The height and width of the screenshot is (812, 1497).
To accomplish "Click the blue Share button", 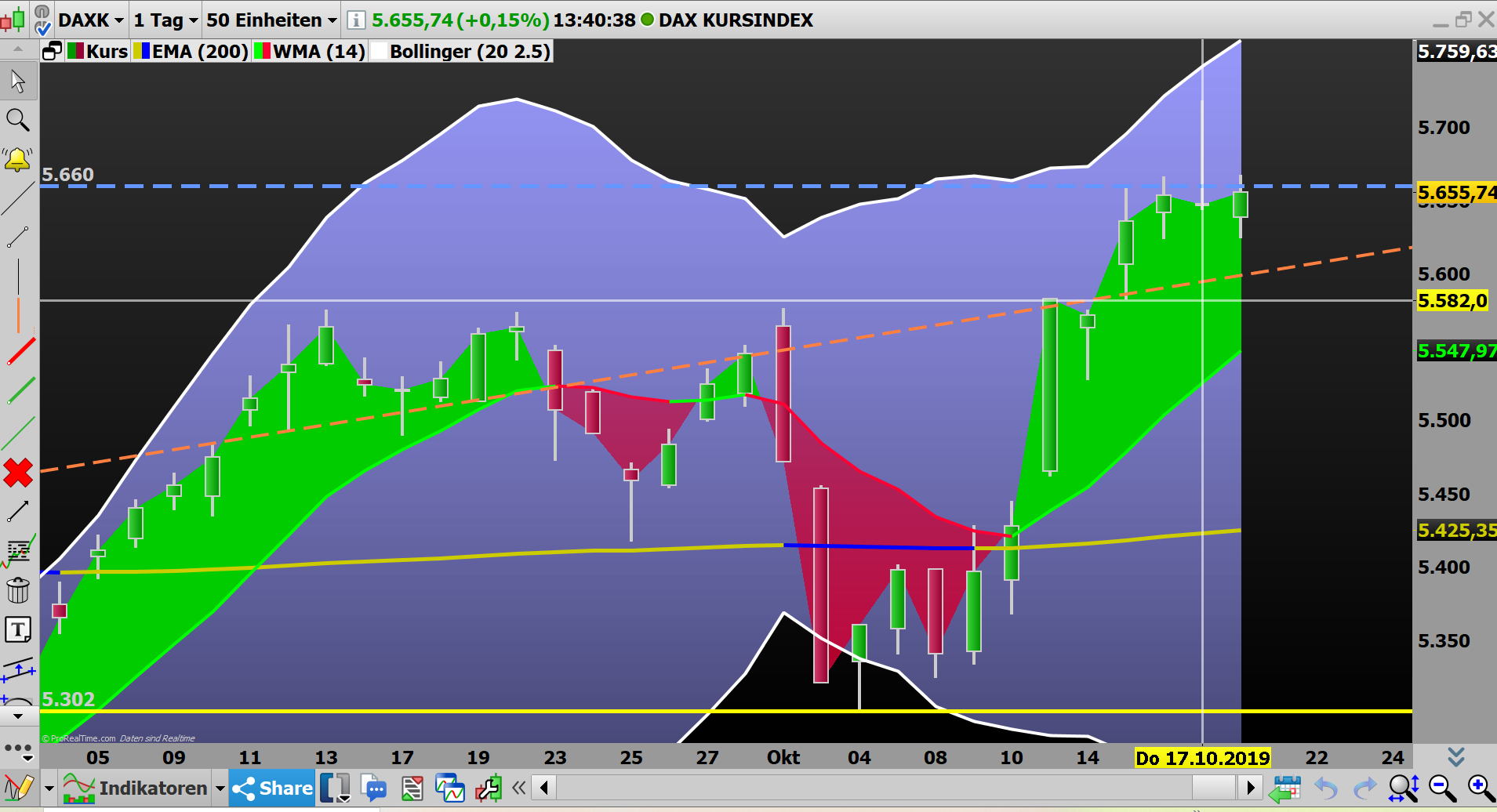I will click(271, 788).
